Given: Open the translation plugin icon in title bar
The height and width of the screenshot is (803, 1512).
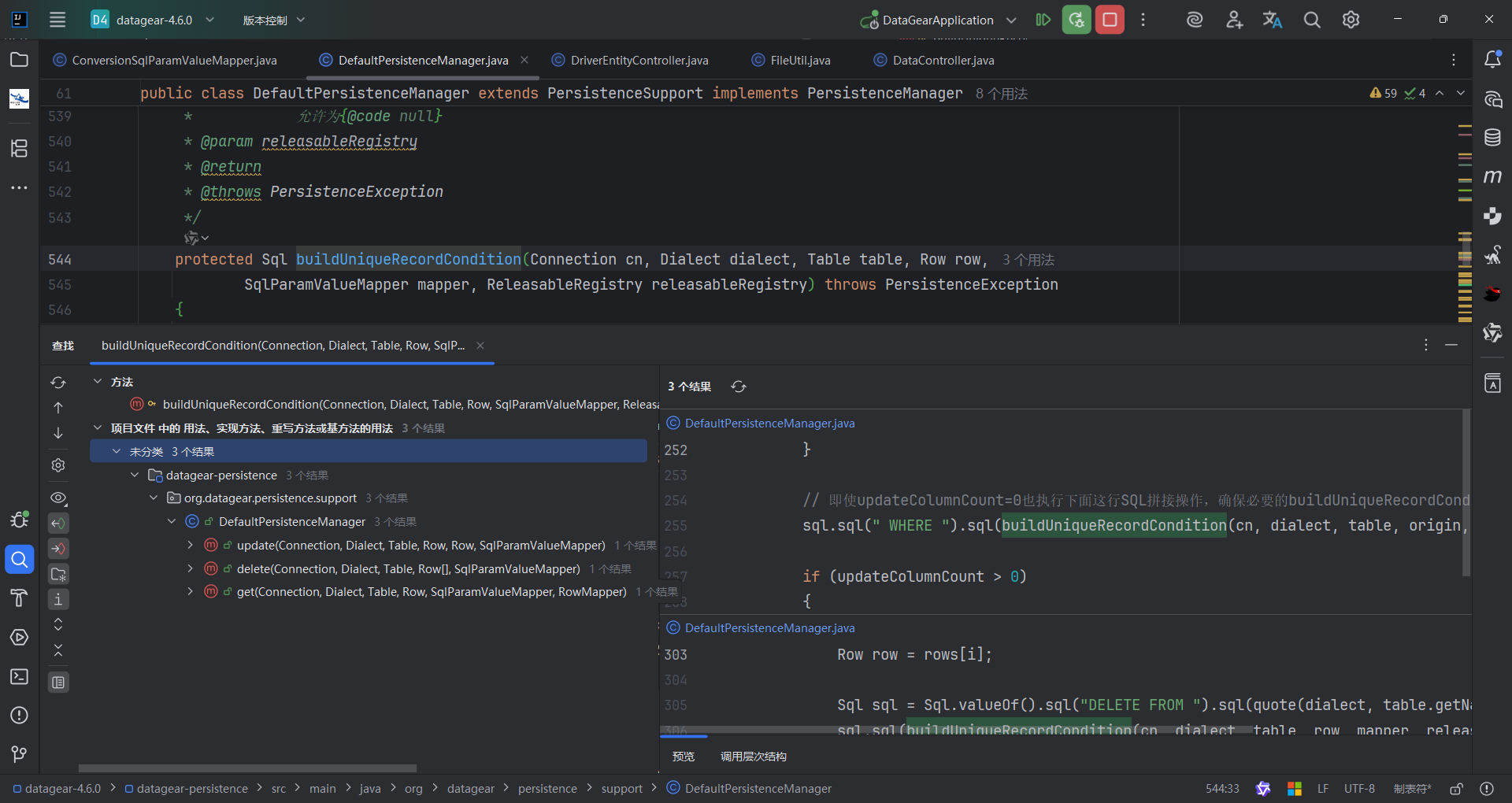Looking at the screenshot, I should point(1273,20).
